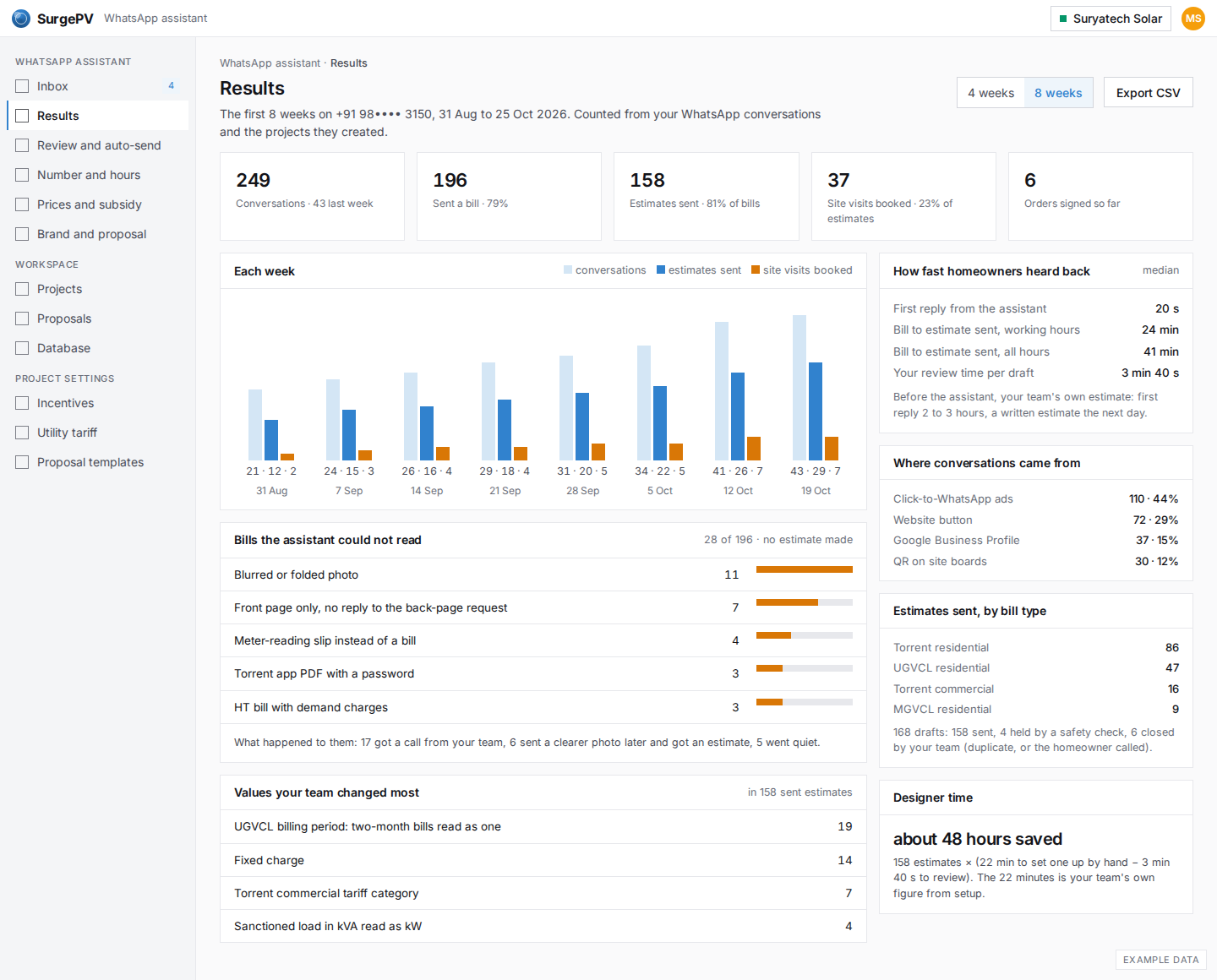This screenshot has height=980, width=1217.
Task: Click the 37 Site visits booked card
Action: coord(903,196)
